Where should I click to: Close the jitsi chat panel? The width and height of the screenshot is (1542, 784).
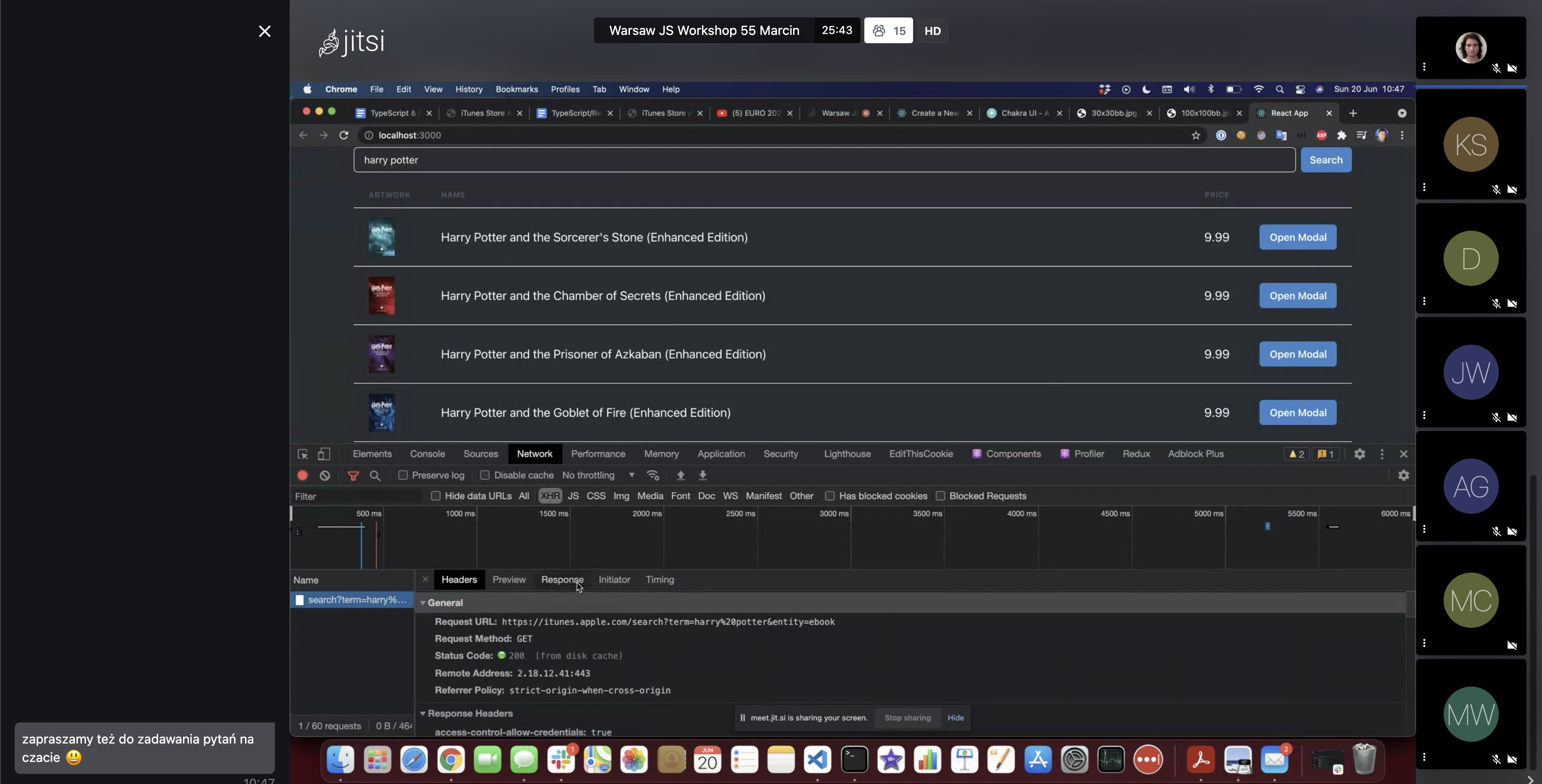point(264,31)
